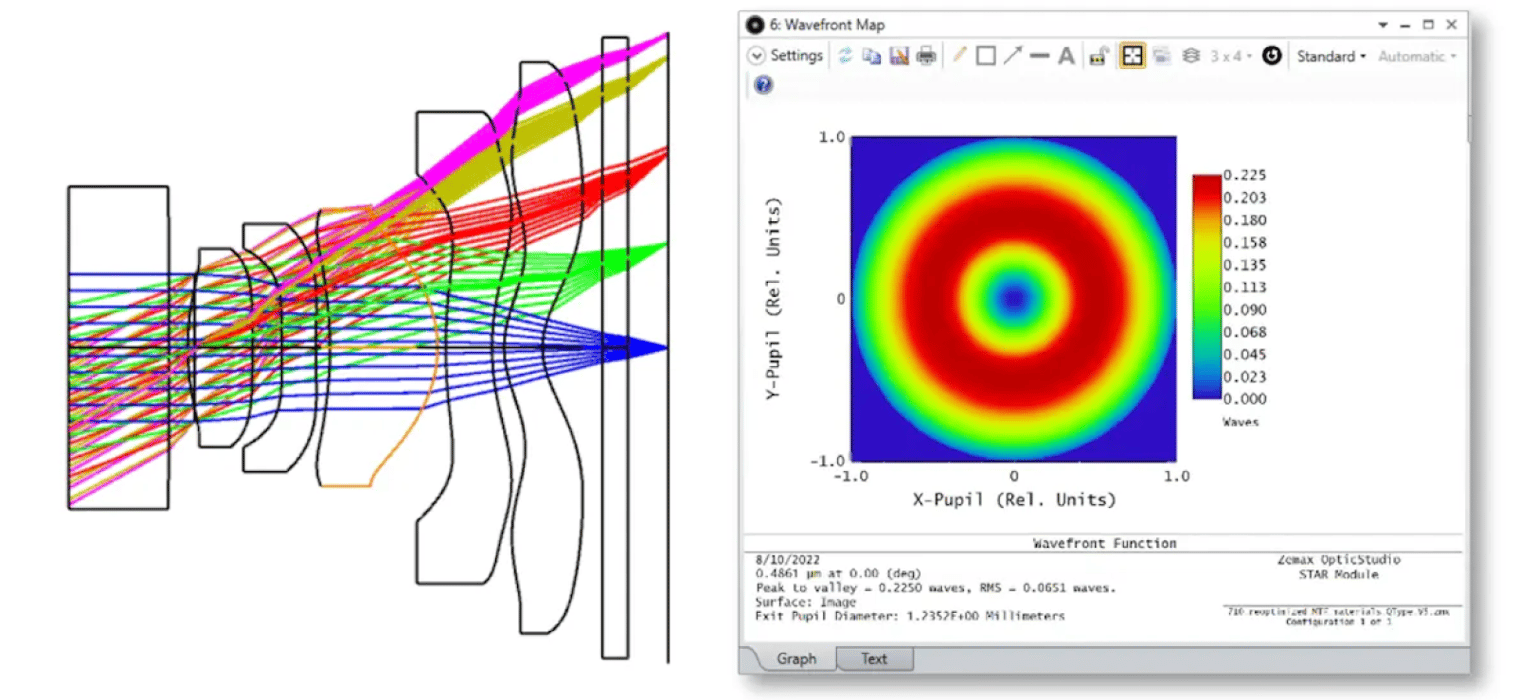This screenshot has width=1536, height=700.
Task: Click the 'Peak to valley' results text
Action: click(936, 588)
